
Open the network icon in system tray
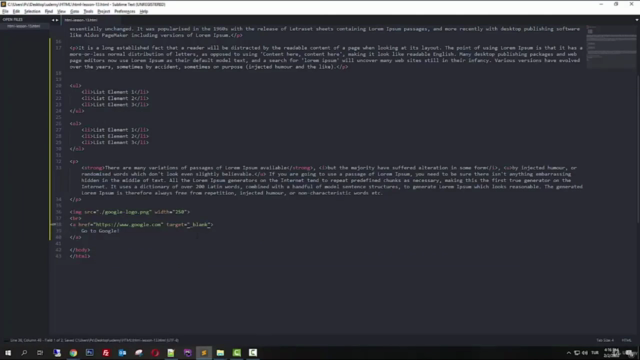point(577,353)
